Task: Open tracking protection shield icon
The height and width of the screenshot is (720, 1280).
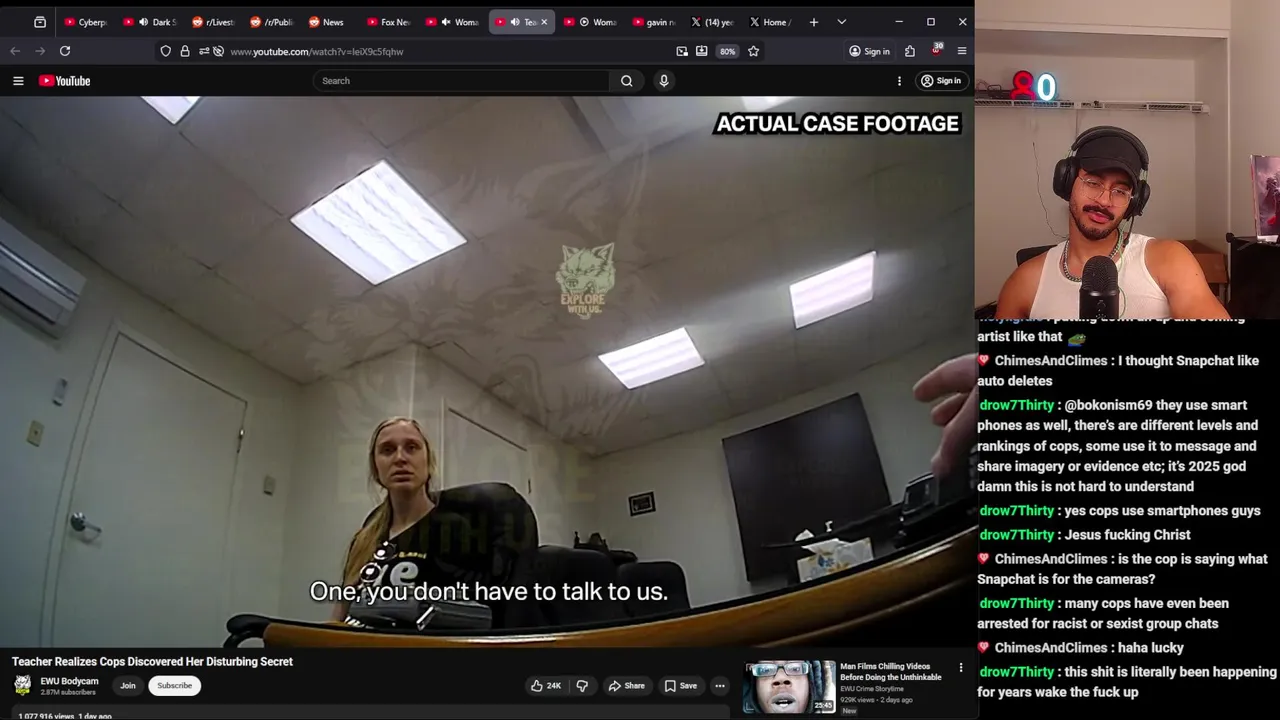Action: (x=166, y=51)
